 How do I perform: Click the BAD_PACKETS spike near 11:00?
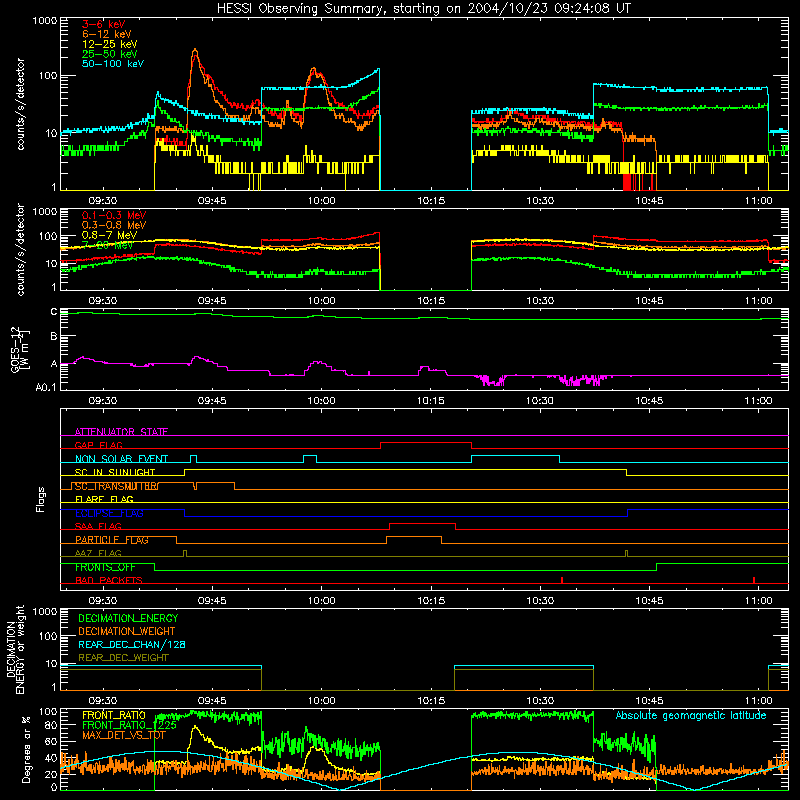point(754,580)
